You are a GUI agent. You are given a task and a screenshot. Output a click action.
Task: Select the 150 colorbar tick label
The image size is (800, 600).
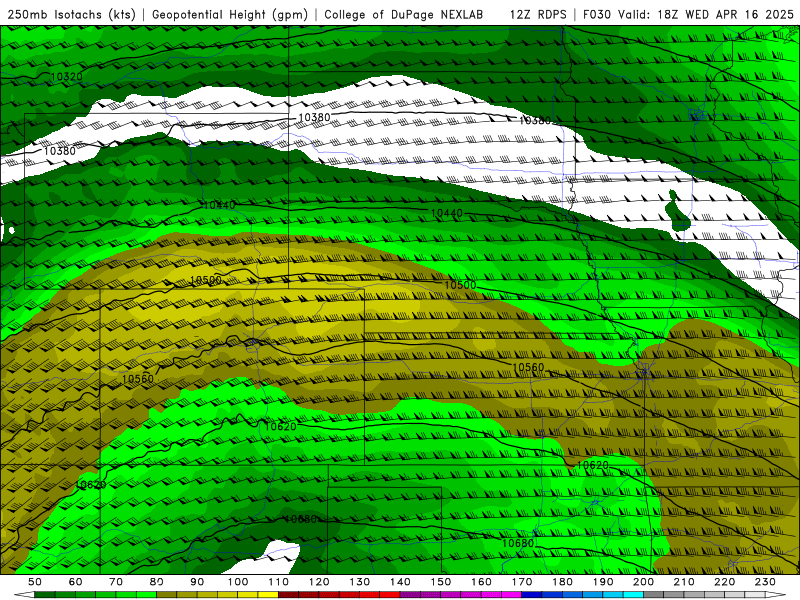pyautogui.click(x=441, y=582)
